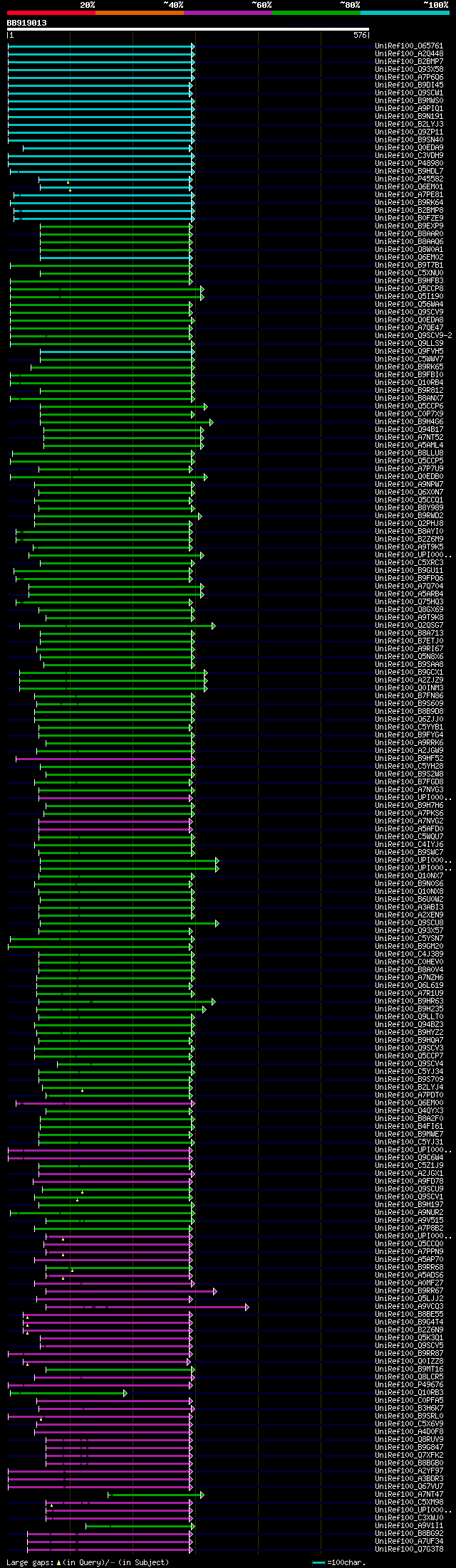Select alignment label UniRef100_P45582
Viewport: 456px width, 1568px height.
tap(409, 179)
